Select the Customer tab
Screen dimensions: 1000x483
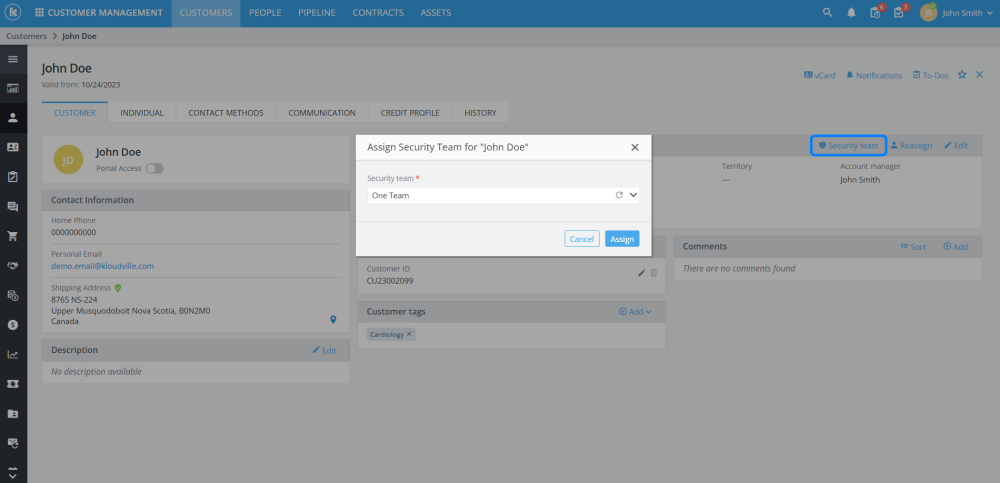[x=75, y=113]
